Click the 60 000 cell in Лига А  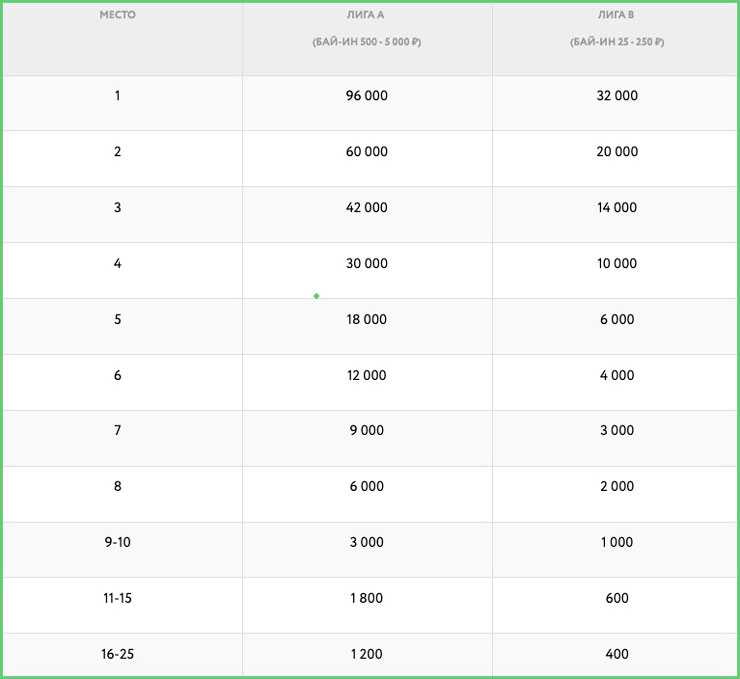pyautogui.click(x=366, y=152)
